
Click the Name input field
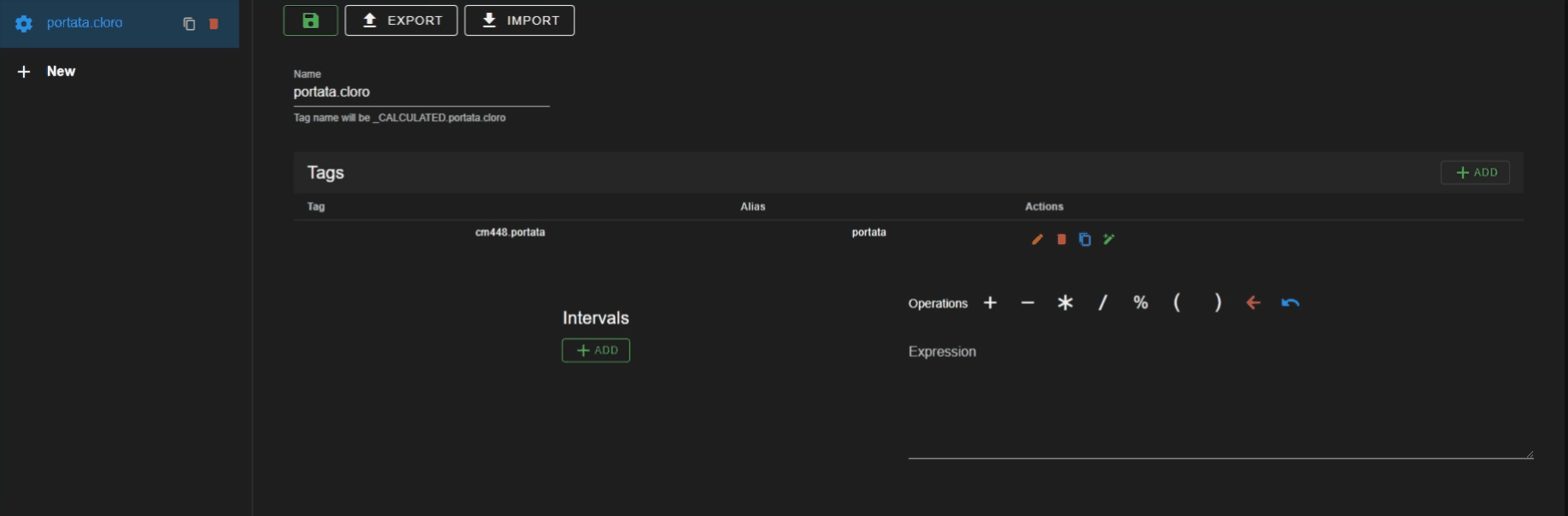pyautogui.click(x=421, y=92)
